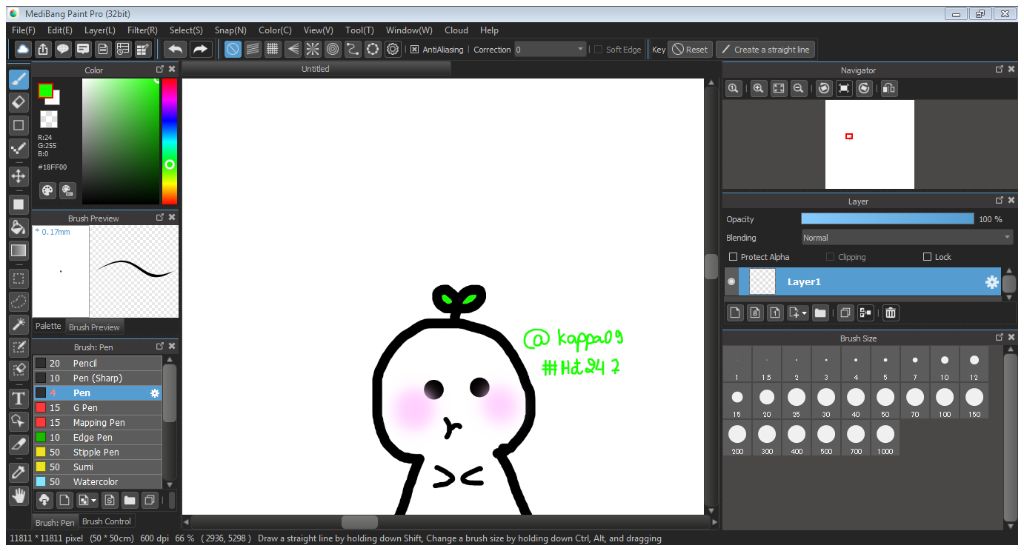Click the Reset button
Screen dimensions: 1024x551
[x=690, y=49]
